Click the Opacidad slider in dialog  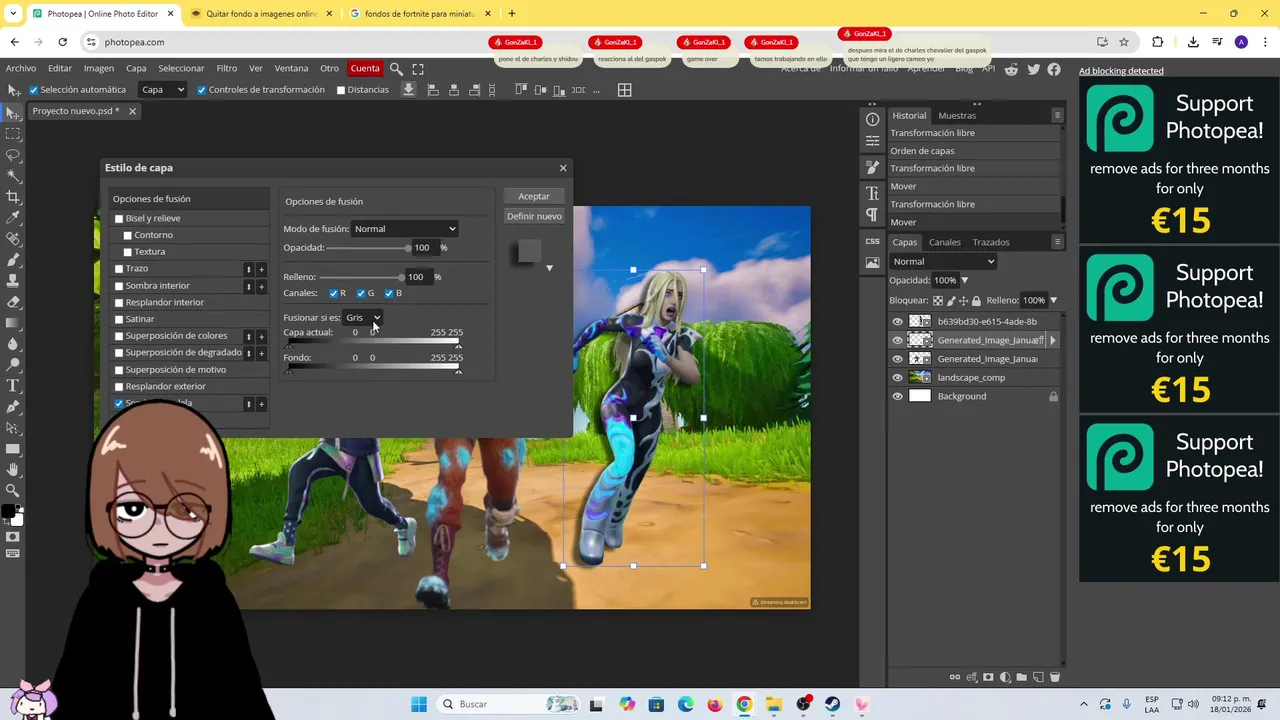[368, 248]
